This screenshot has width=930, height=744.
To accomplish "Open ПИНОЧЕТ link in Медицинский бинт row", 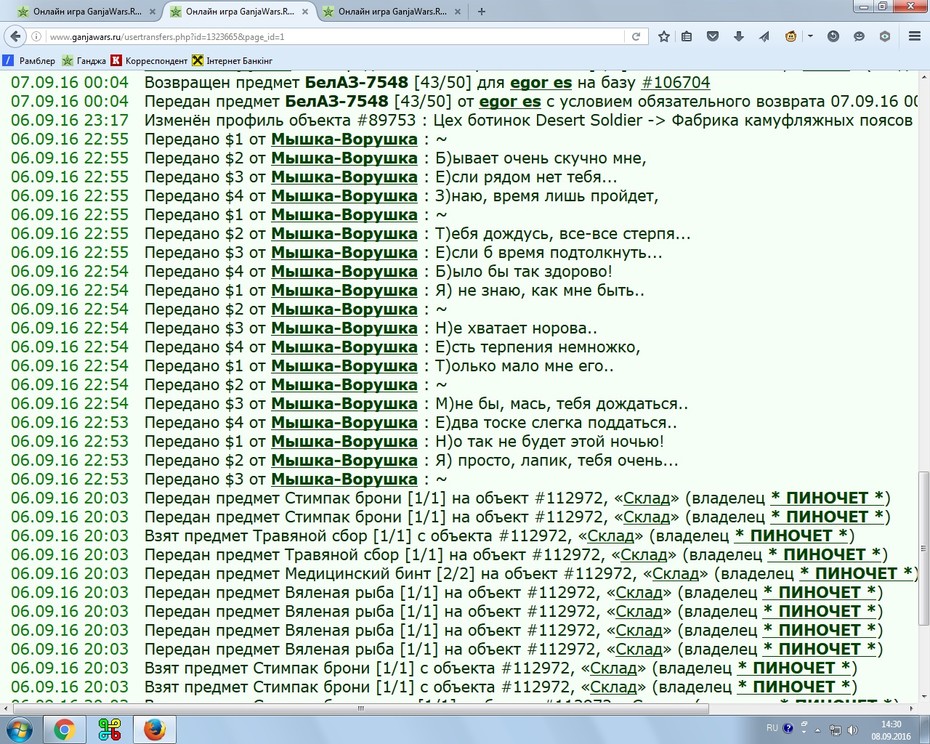I will pos(856,574).
